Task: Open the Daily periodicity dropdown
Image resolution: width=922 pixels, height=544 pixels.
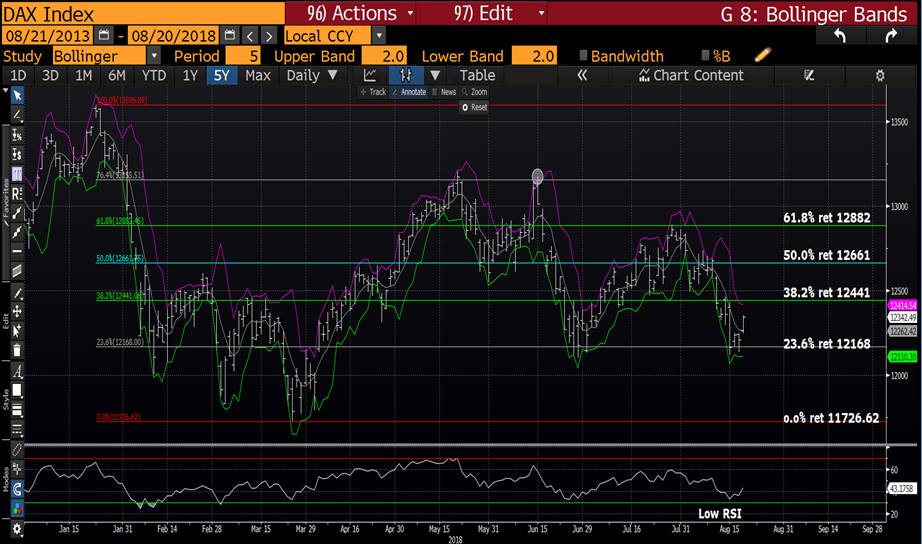Action: (x=311, y=75)
